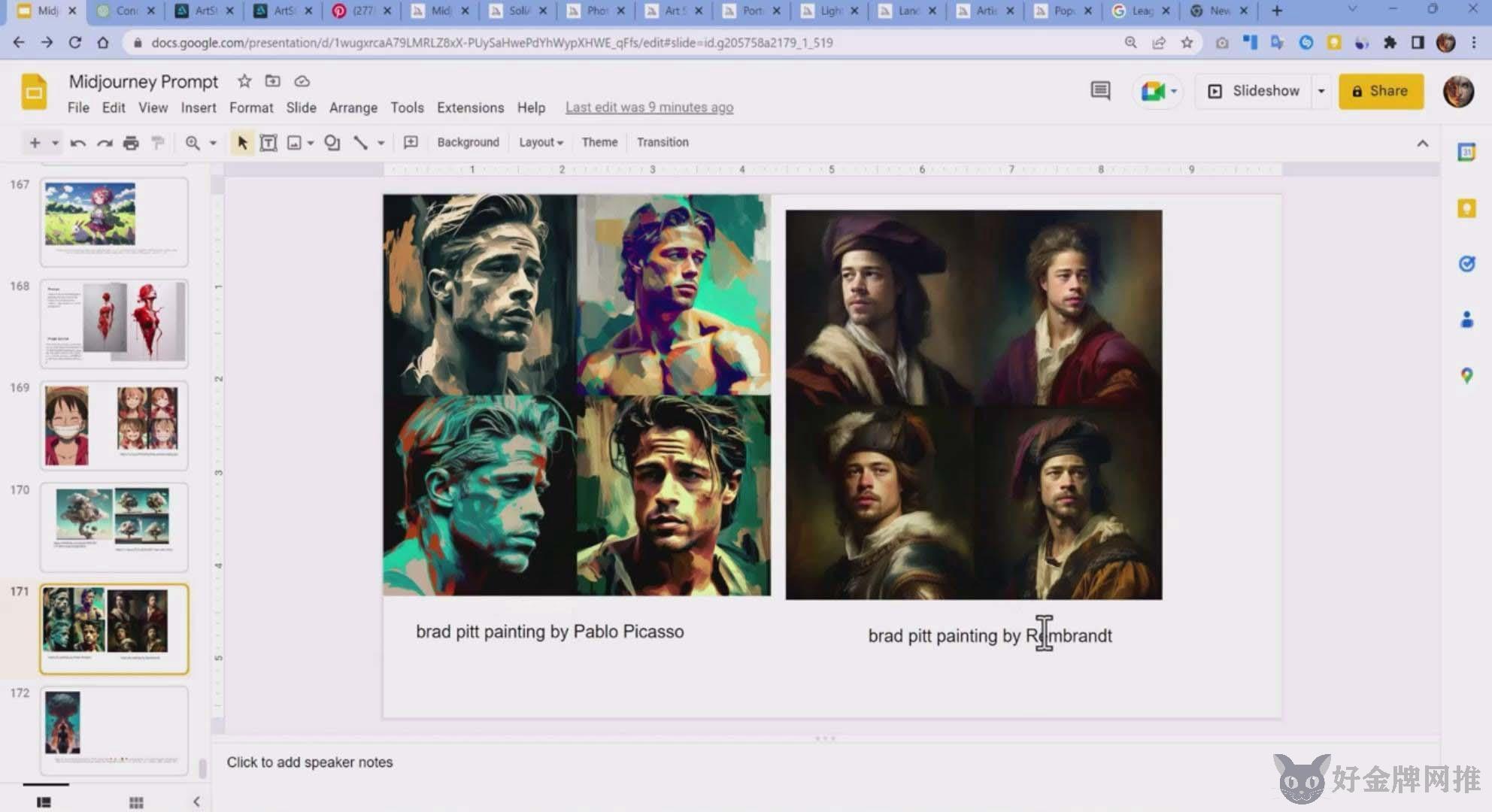Click the new slide plus button
The width and height of the screenshot is (1492, 812).
tap(35, 142)
